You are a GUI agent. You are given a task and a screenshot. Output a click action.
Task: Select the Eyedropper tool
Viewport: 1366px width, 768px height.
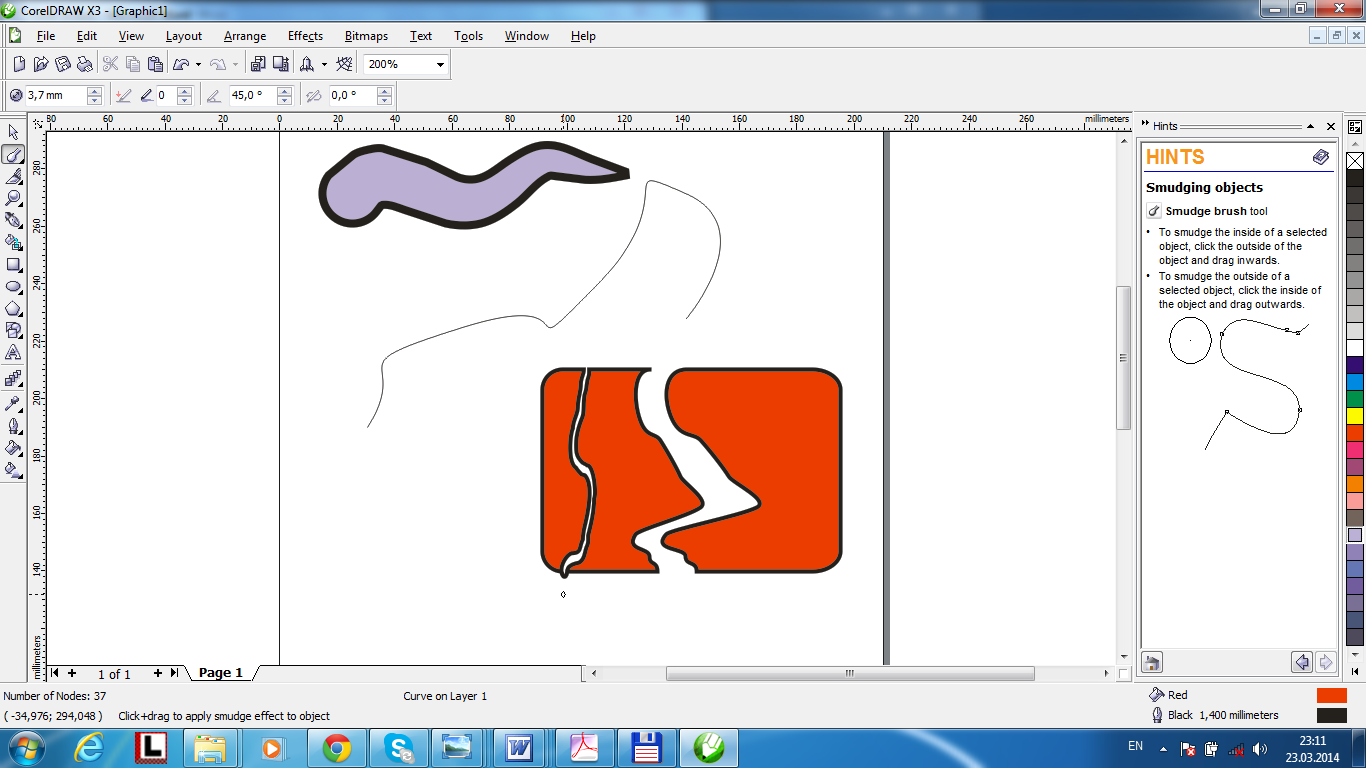pos(13,404)
